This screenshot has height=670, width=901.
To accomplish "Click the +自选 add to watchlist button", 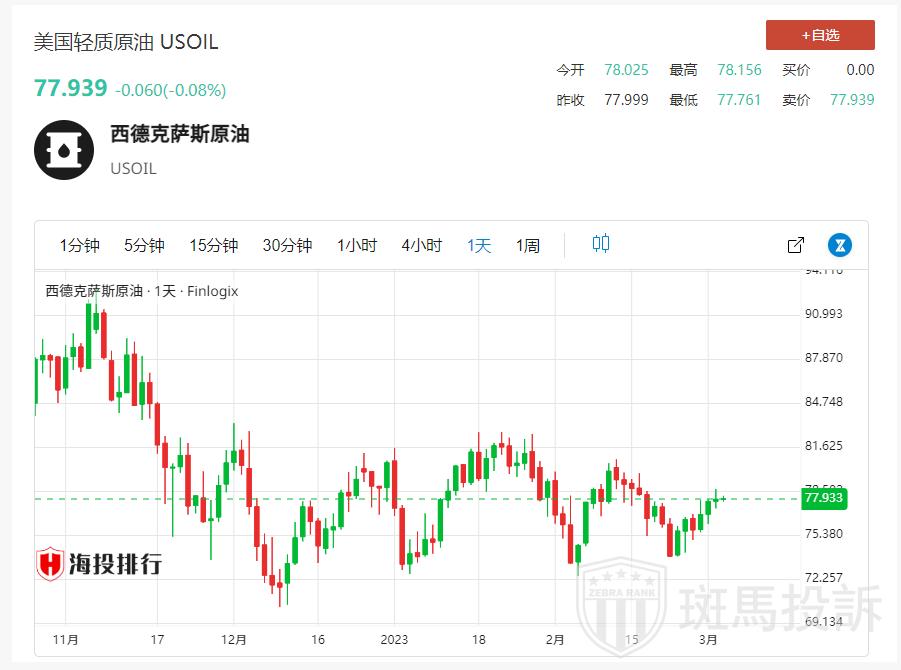I will point(820,35).
